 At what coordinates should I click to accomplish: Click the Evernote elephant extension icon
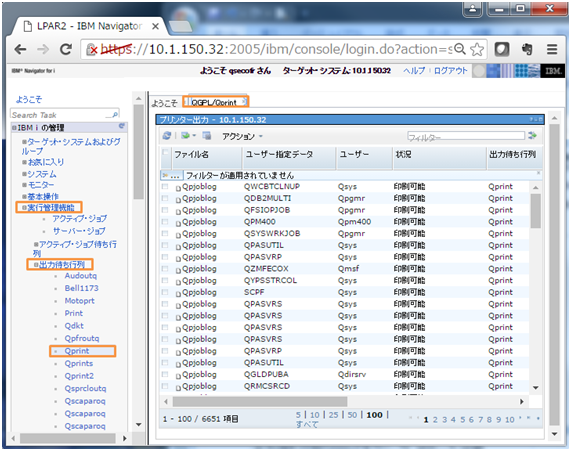coord(527,49)
